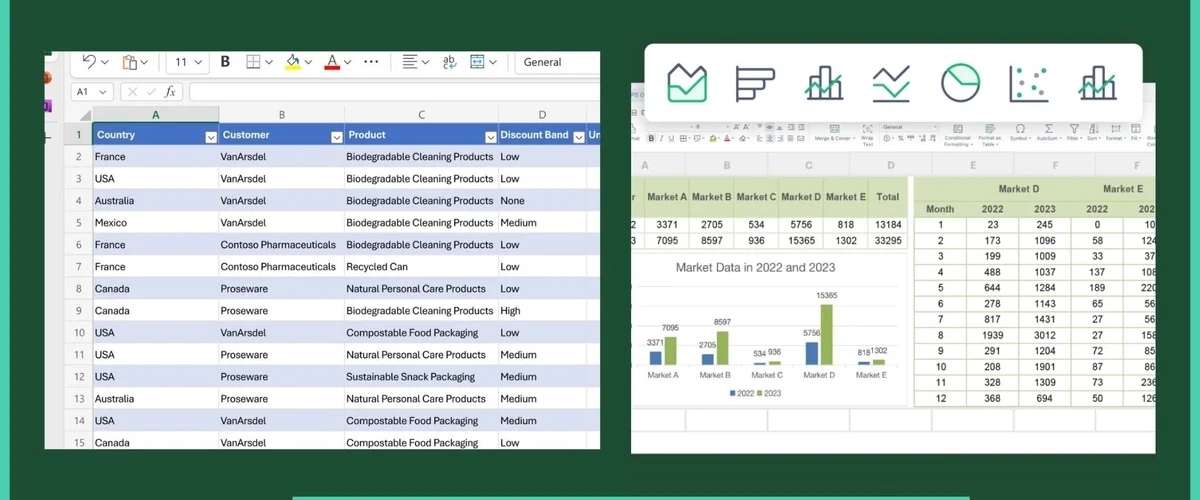Click the 33295 total cell
This screenshot has height=500, width=1200.
coord(886,241)
